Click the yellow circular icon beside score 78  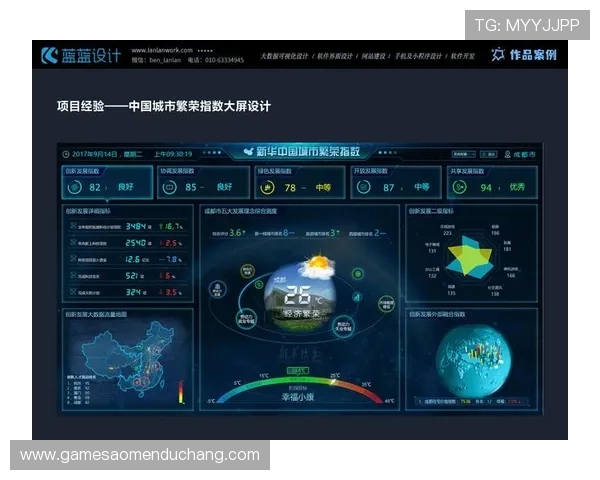(x=267, y=187)
